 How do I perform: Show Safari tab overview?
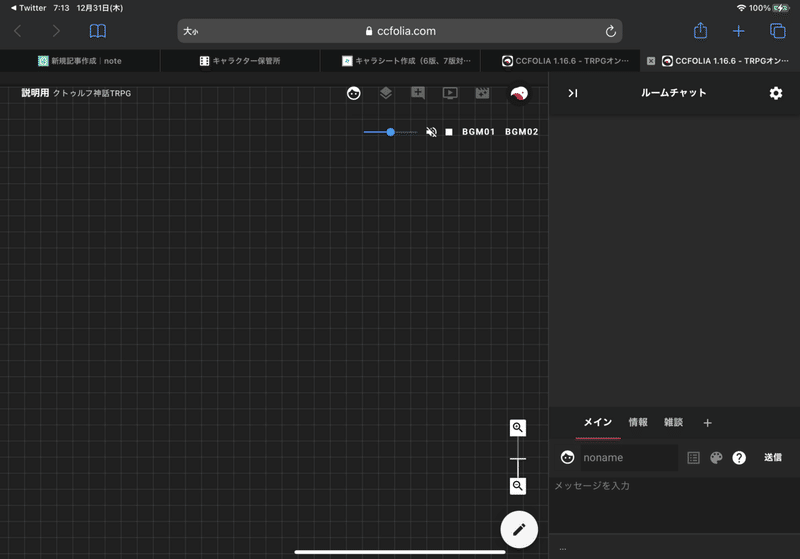[778, 31]
